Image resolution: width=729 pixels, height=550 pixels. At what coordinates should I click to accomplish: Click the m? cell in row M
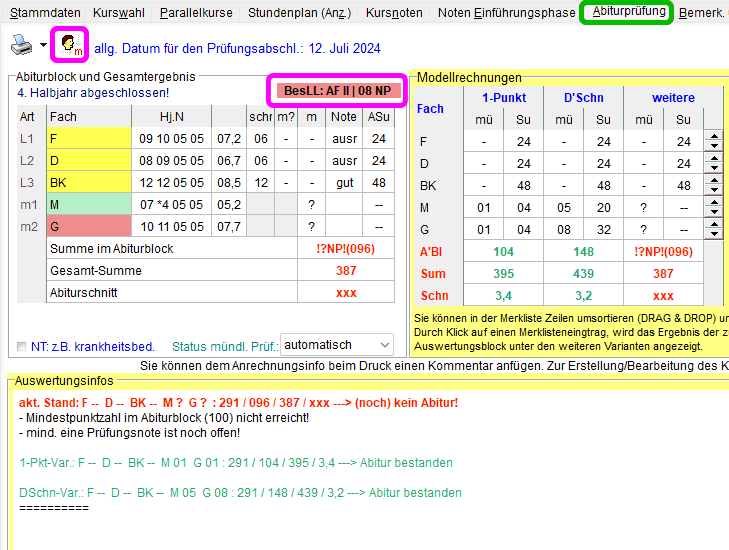click(x=286, y=205)
